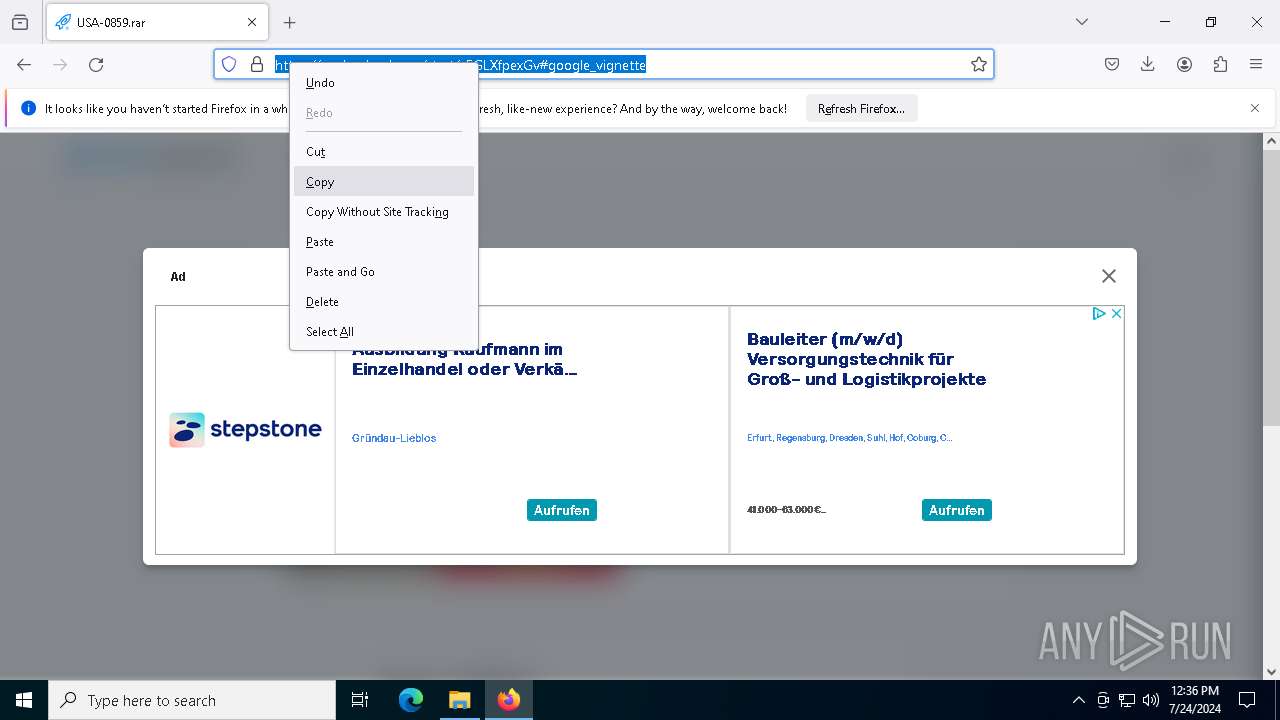Choose Paste in context menu
This screenshot has width=1280, height=720.
(384, 242)
